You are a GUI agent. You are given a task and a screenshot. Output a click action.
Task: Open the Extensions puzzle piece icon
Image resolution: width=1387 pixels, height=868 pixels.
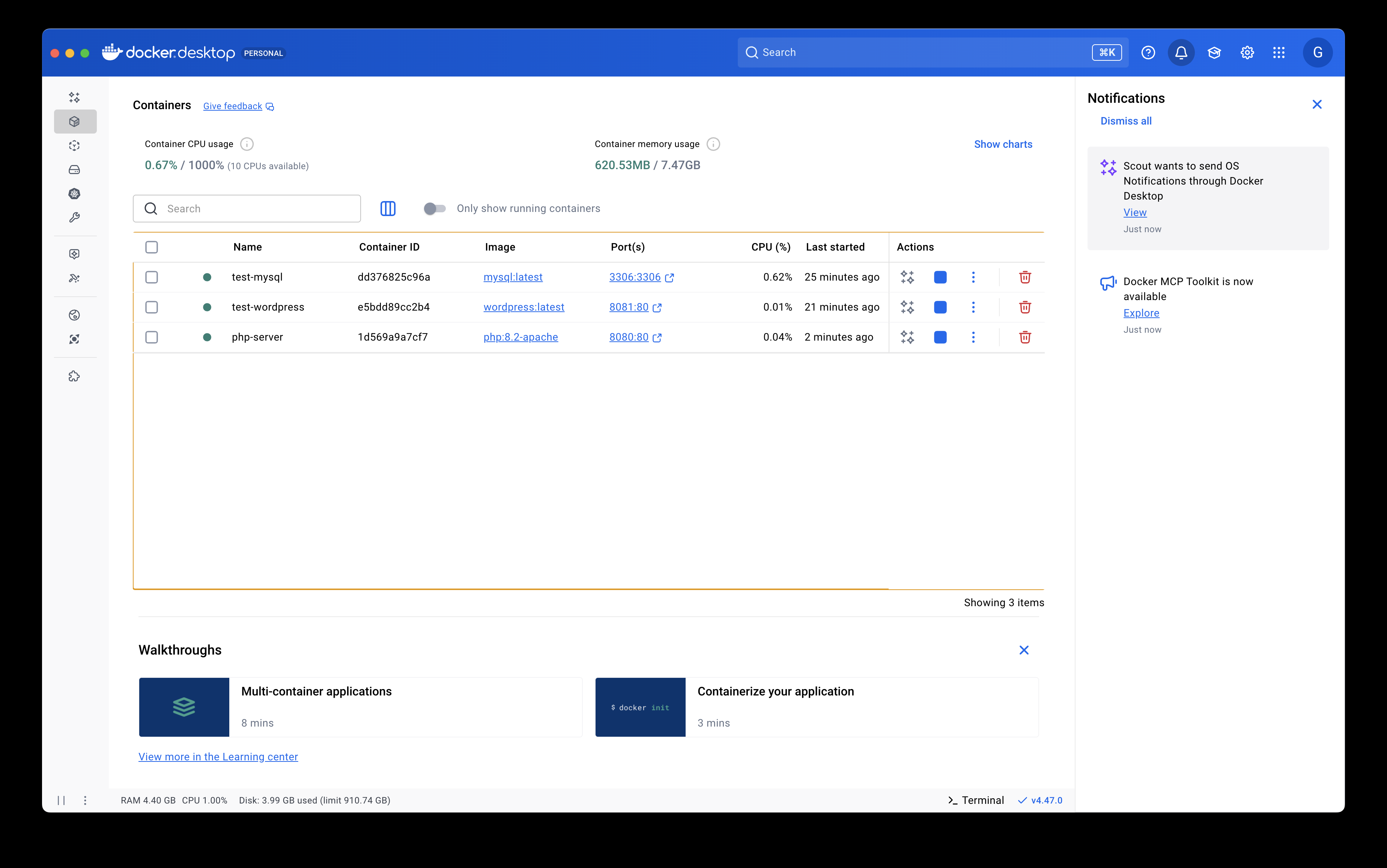tap(74, 377)
